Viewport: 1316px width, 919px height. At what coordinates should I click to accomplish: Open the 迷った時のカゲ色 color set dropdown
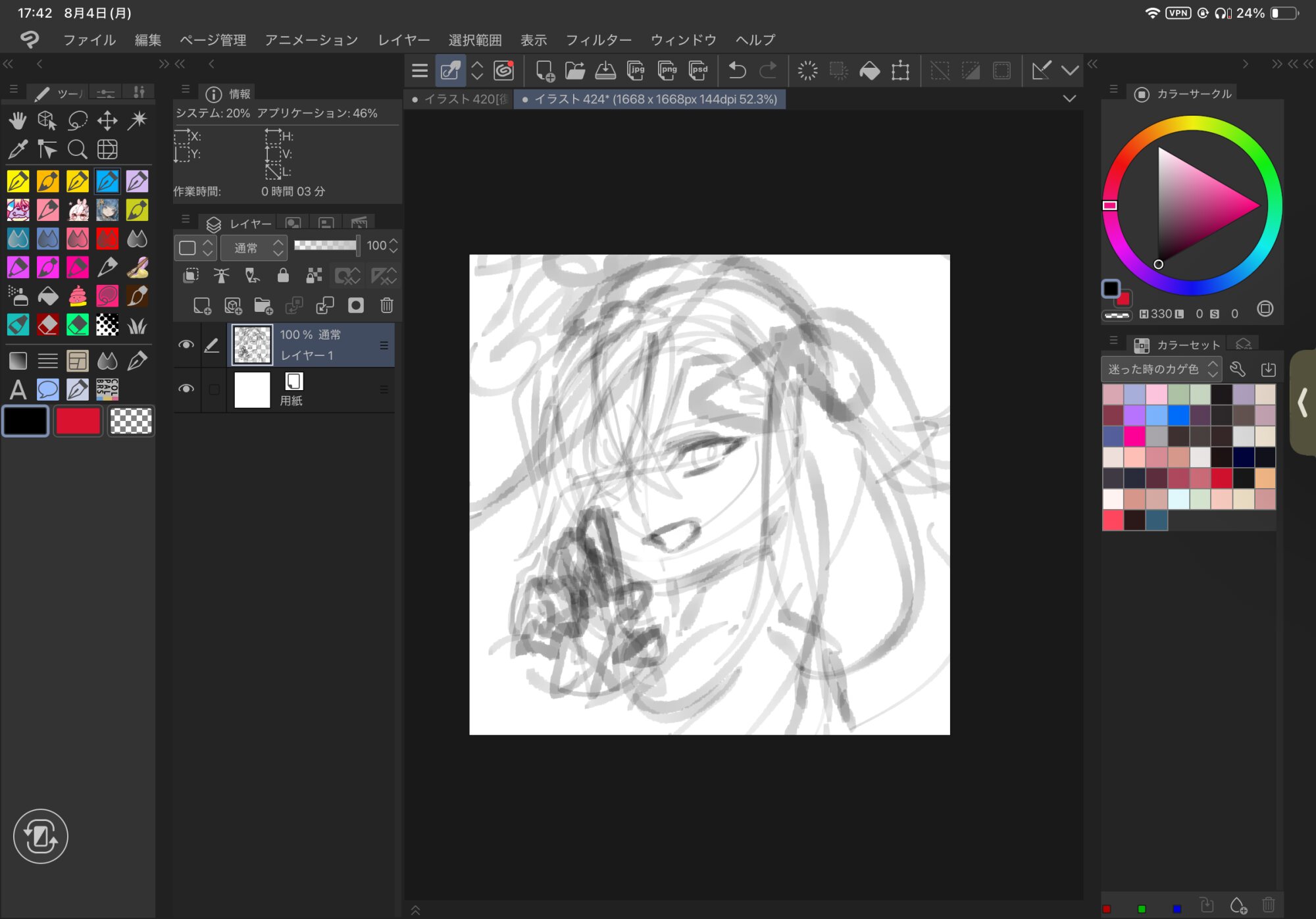point(1161,369)
